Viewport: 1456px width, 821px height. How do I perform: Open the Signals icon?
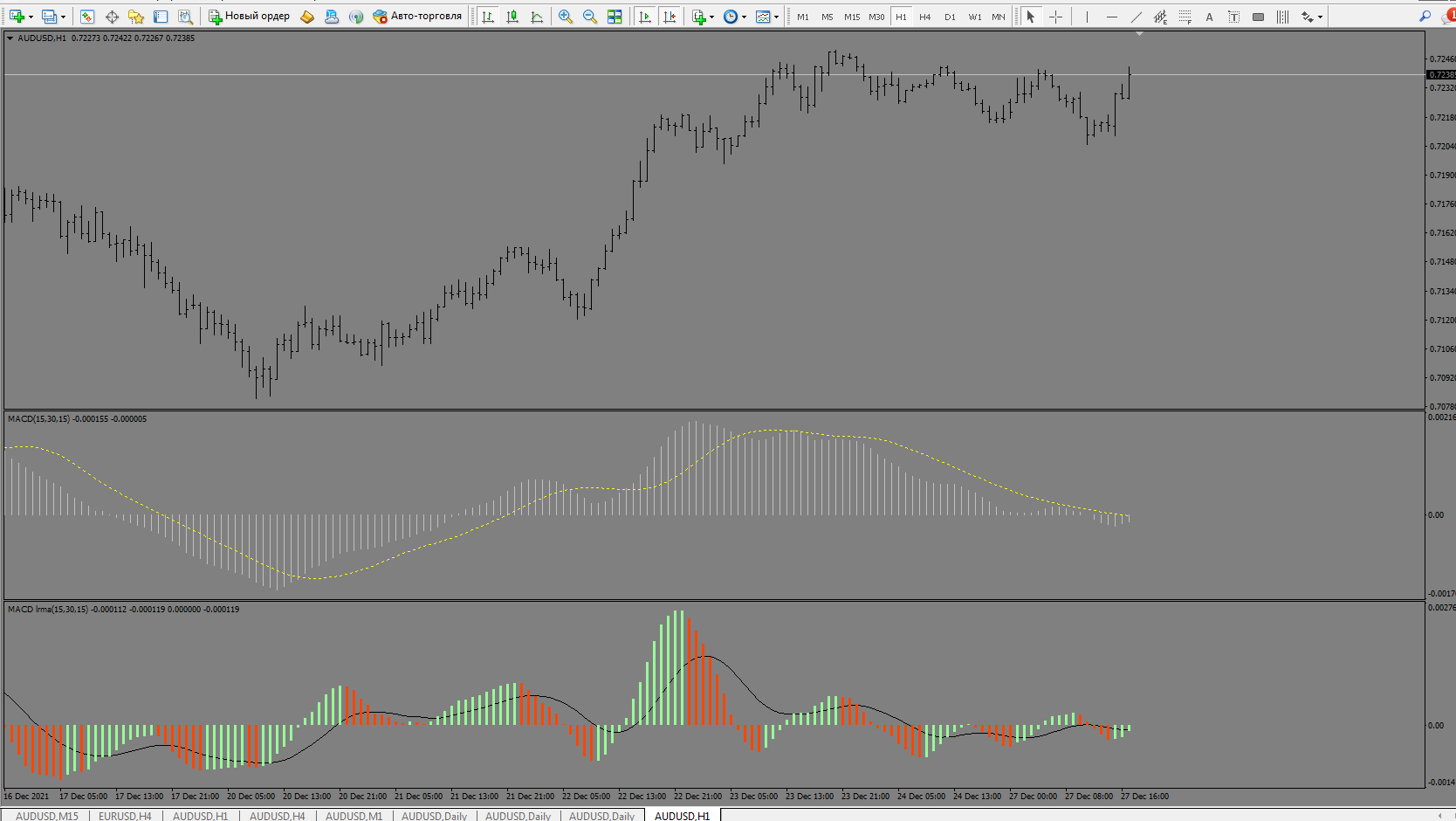coord(356,17)
